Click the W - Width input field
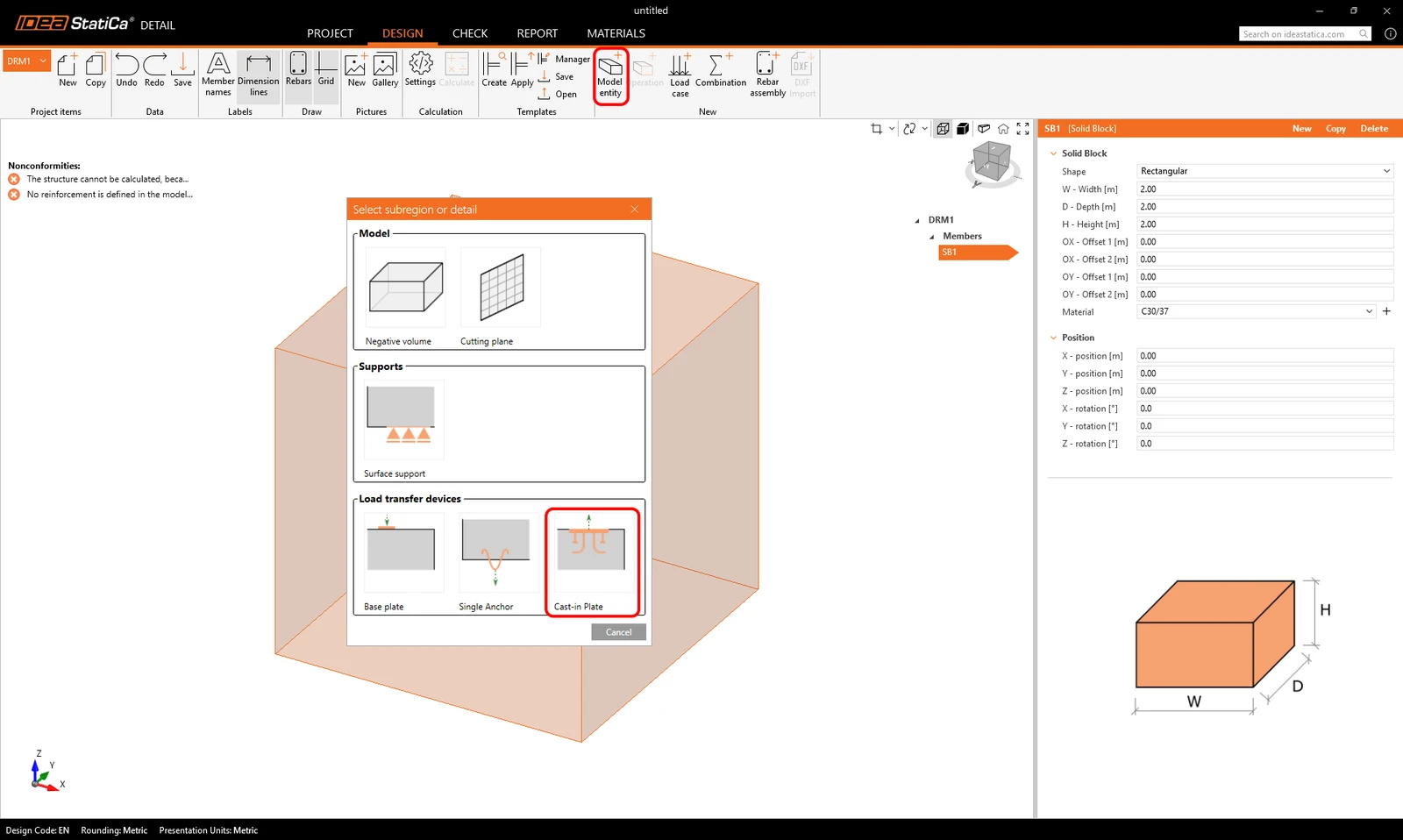 (x=1265, y=189)
